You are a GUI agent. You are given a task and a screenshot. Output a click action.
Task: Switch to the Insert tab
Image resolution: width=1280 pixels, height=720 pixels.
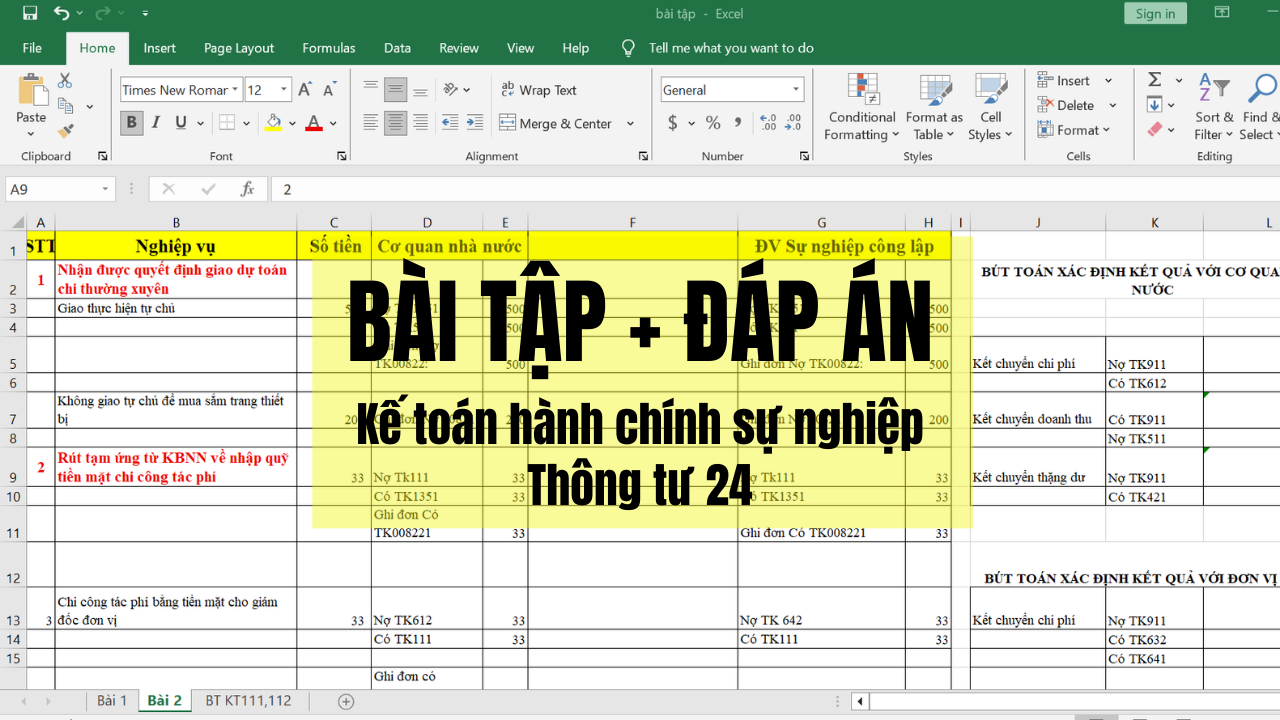pyautogui.click(x=159, y=48)
